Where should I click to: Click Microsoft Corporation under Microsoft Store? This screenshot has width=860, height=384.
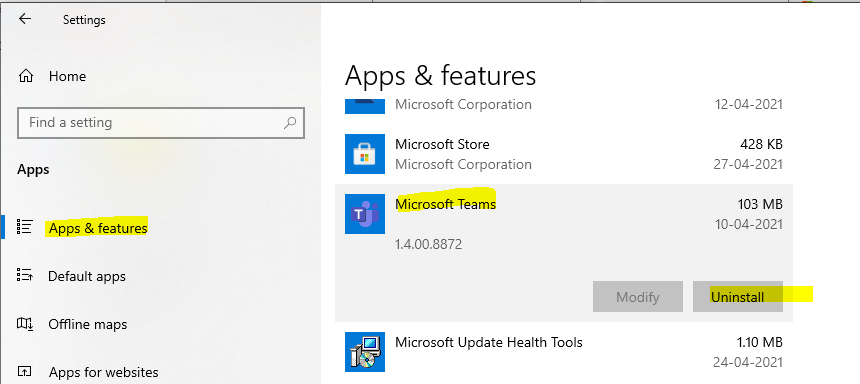coord(463,164)
